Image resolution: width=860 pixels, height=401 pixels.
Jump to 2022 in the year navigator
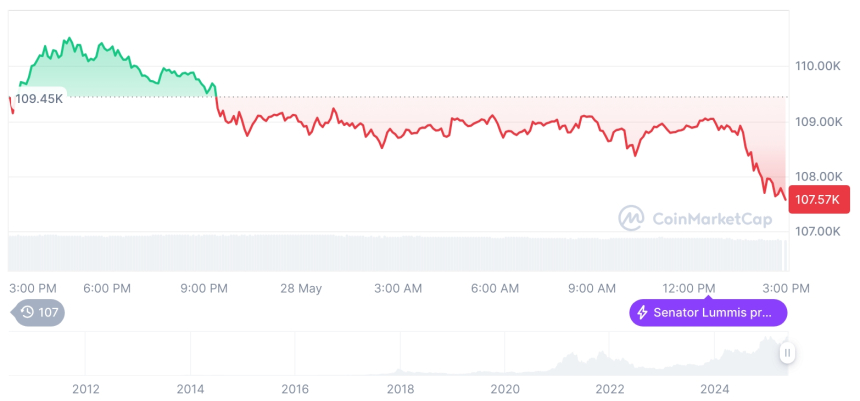pyautogui.click(x=610, y=389)
